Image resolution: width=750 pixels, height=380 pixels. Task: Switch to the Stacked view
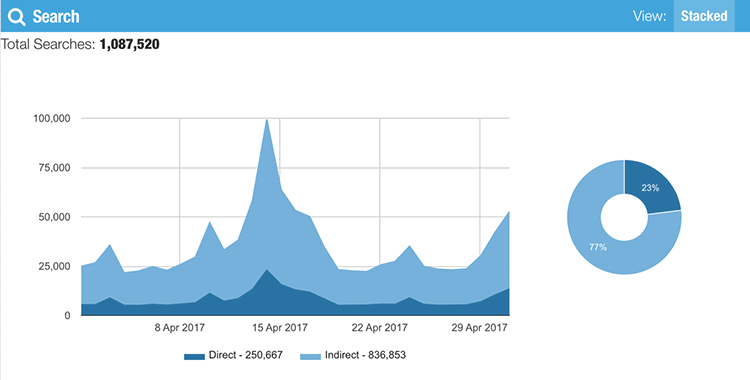(x=704, y=16)
